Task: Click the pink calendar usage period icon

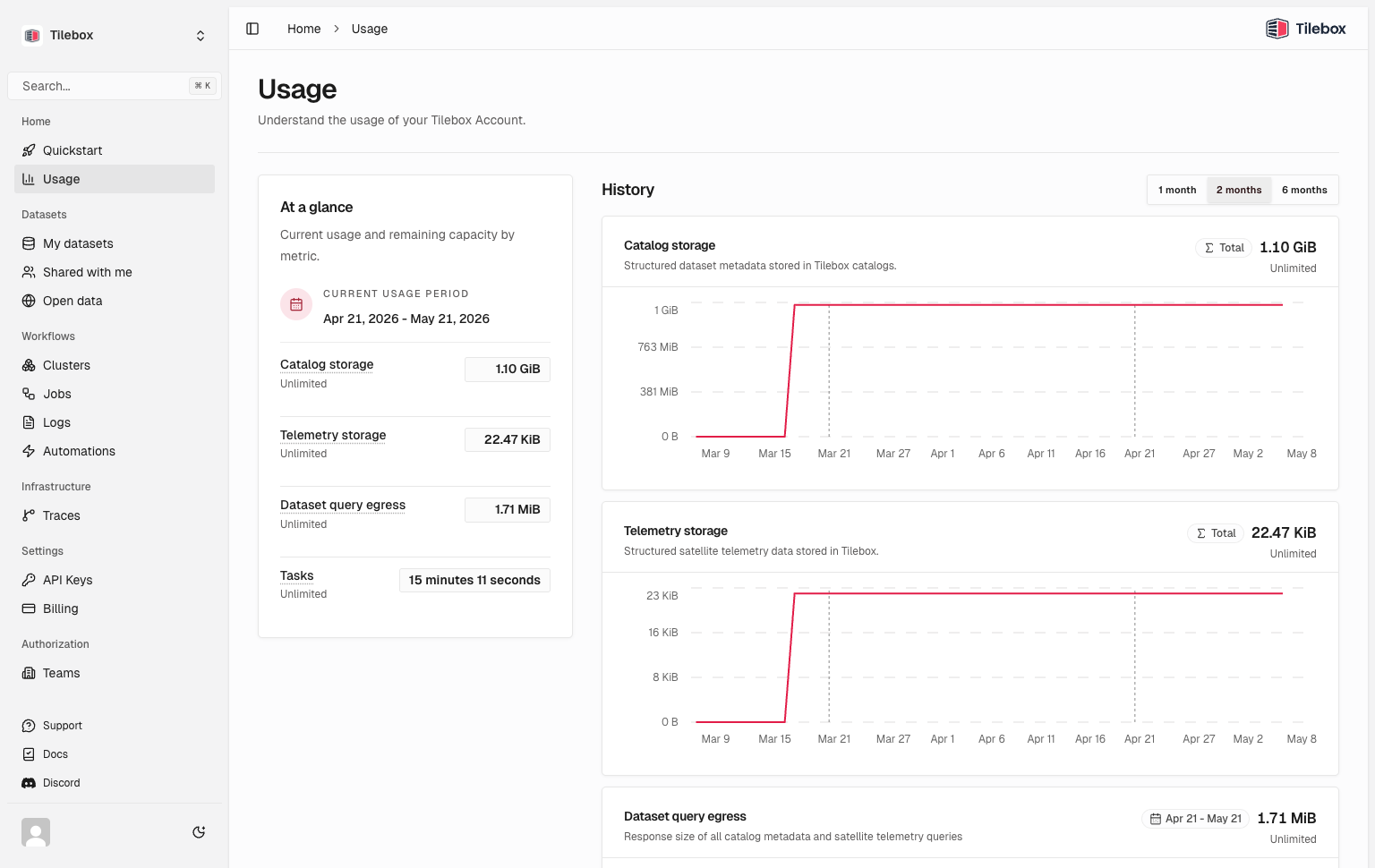Action: click(296, 304)
